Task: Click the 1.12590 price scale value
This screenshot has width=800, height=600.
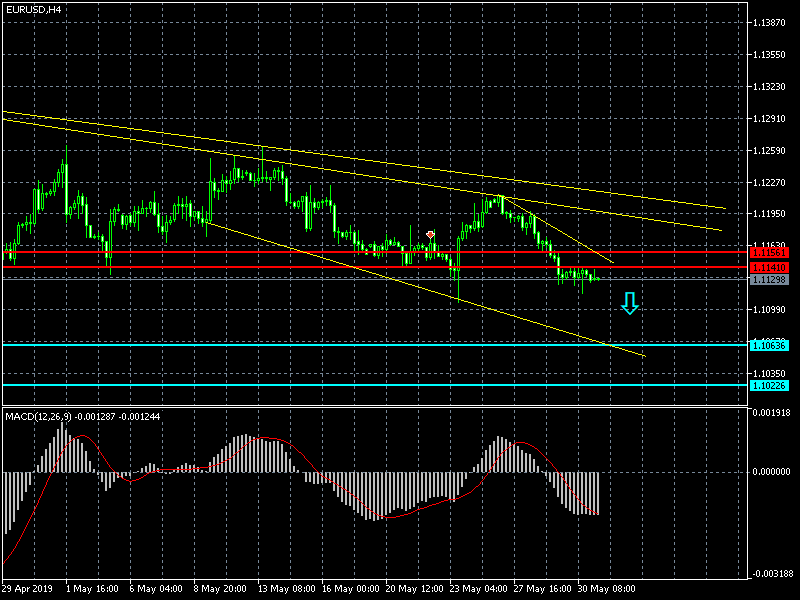Action: (769, 151)
